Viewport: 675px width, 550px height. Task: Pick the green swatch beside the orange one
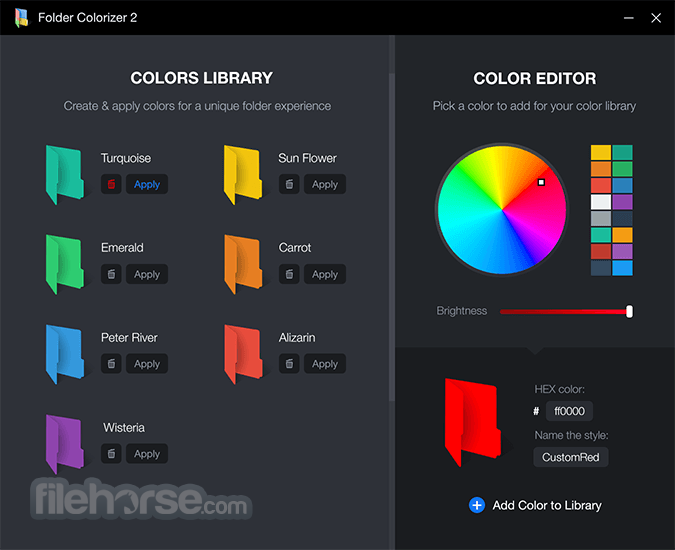pos(622,169)
